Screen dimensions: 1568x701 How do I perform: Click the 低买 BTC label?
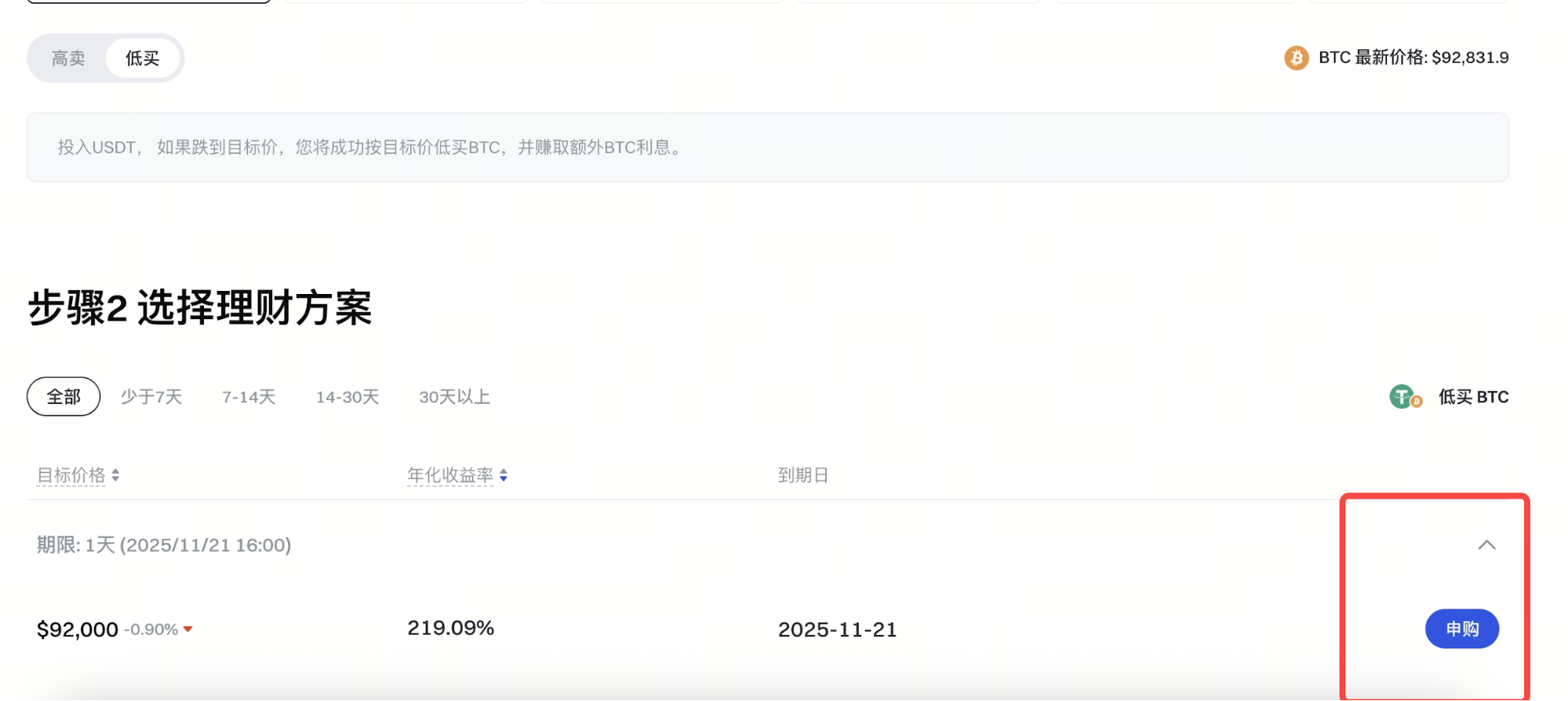click(x=1473, y=397)
